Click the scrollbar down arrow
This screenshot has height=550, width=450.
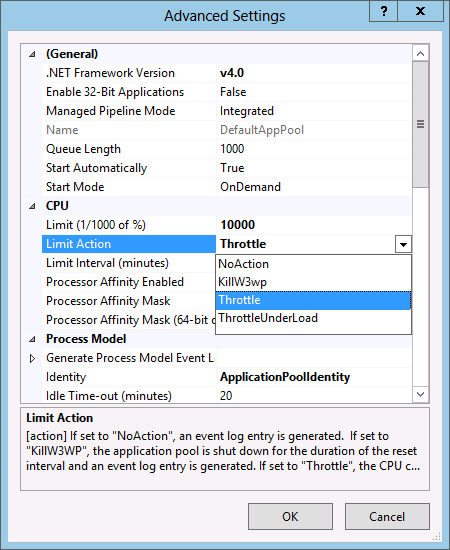(420, 394)
